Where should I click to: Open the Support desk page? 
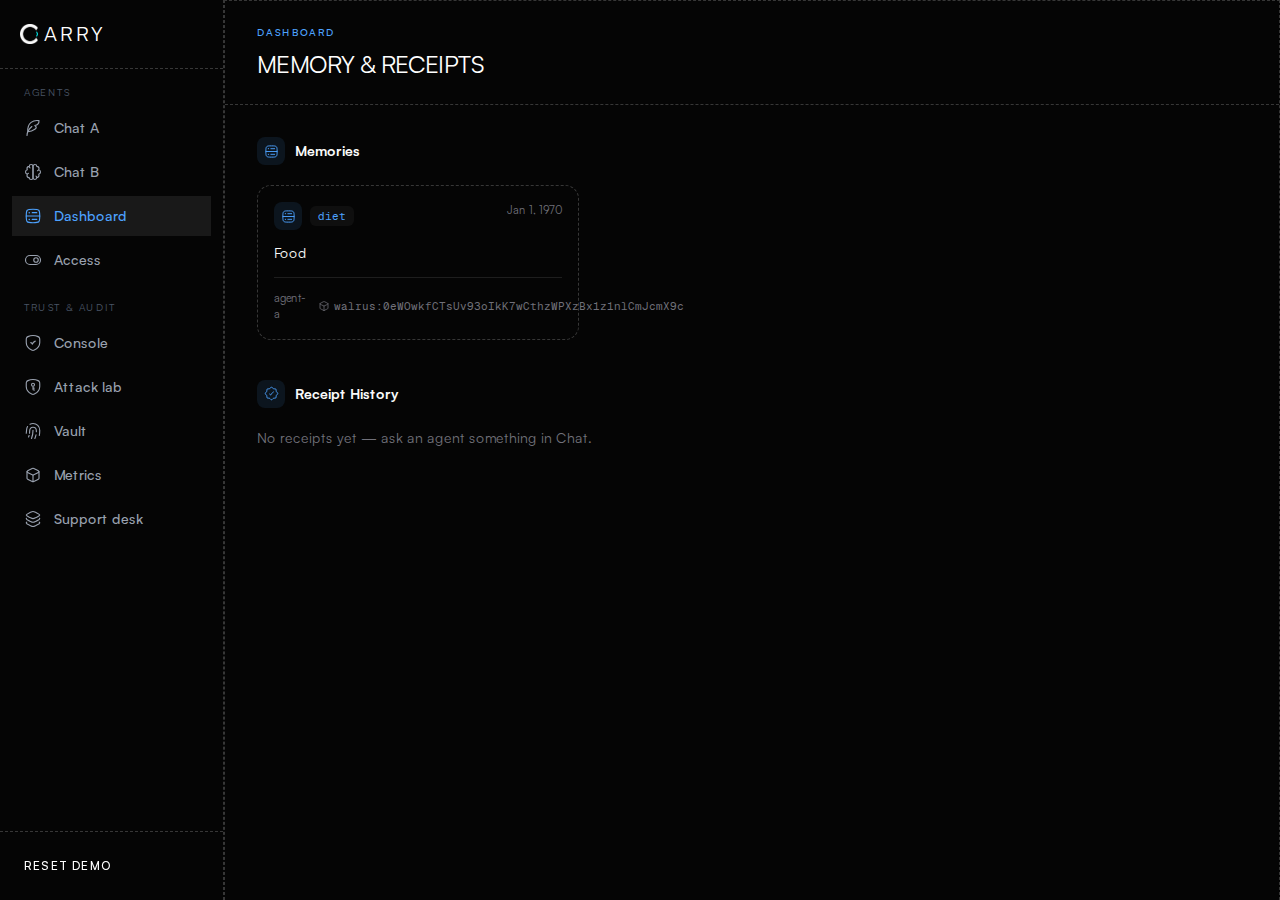point(111,519)
